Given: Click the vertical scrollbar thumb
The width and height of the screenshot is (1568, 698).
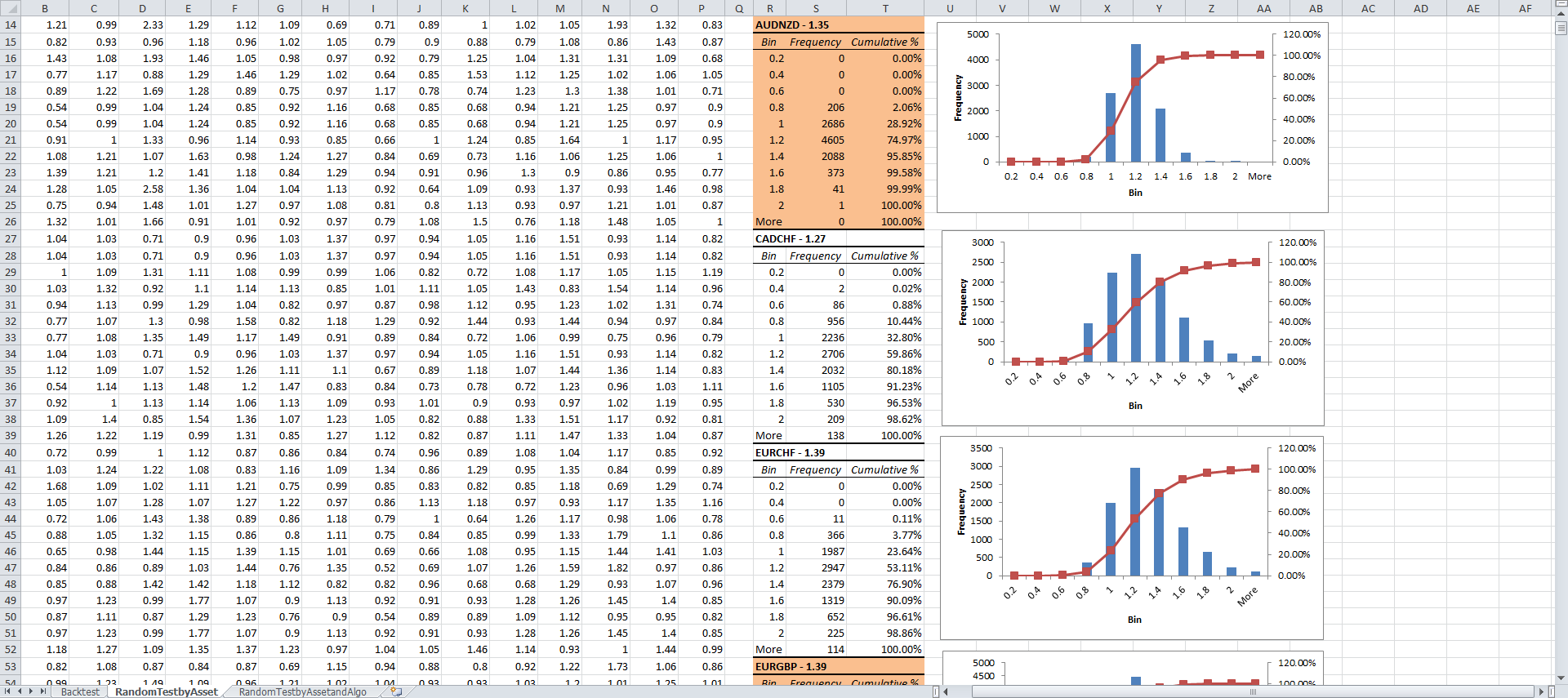Looking at the screenshot, I should click(1561, 28).
